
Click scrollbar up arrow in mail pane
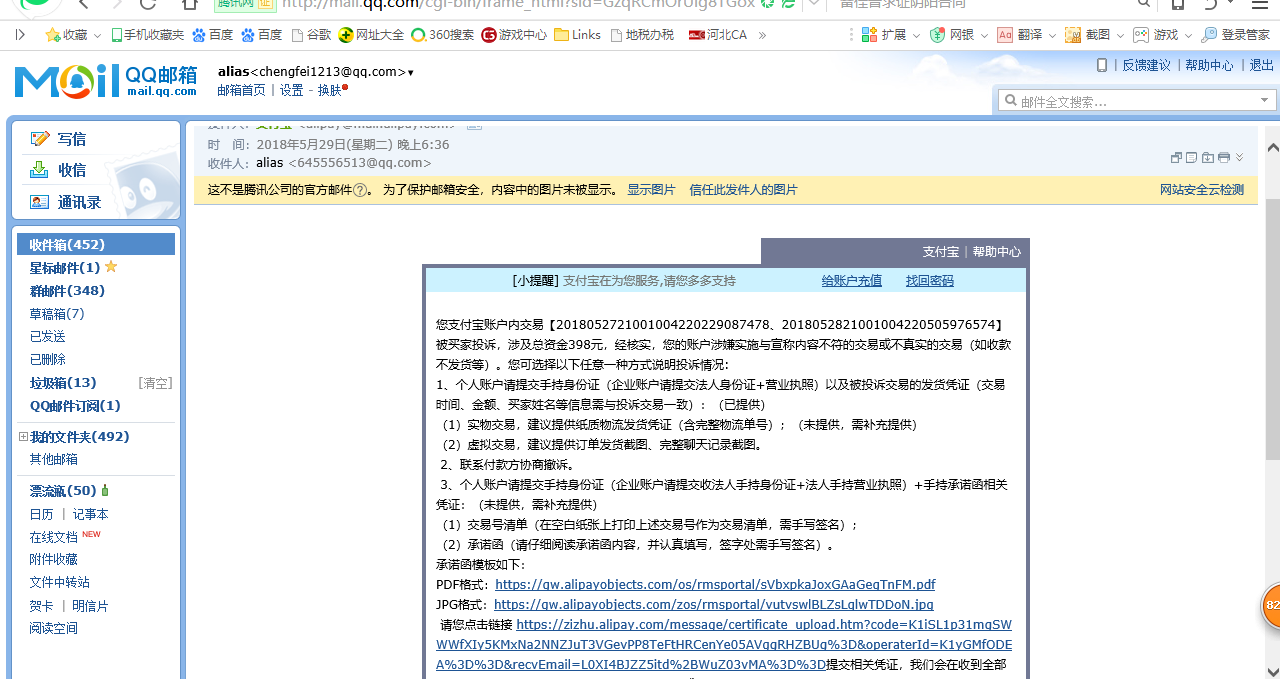pyautogui.click(x=1273, y=148)
